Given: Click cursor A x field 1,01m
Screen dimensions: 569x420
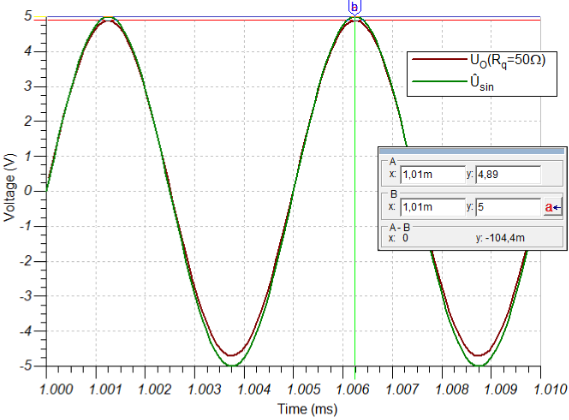Looking at the screenshot, I should [x=433, y=175].
